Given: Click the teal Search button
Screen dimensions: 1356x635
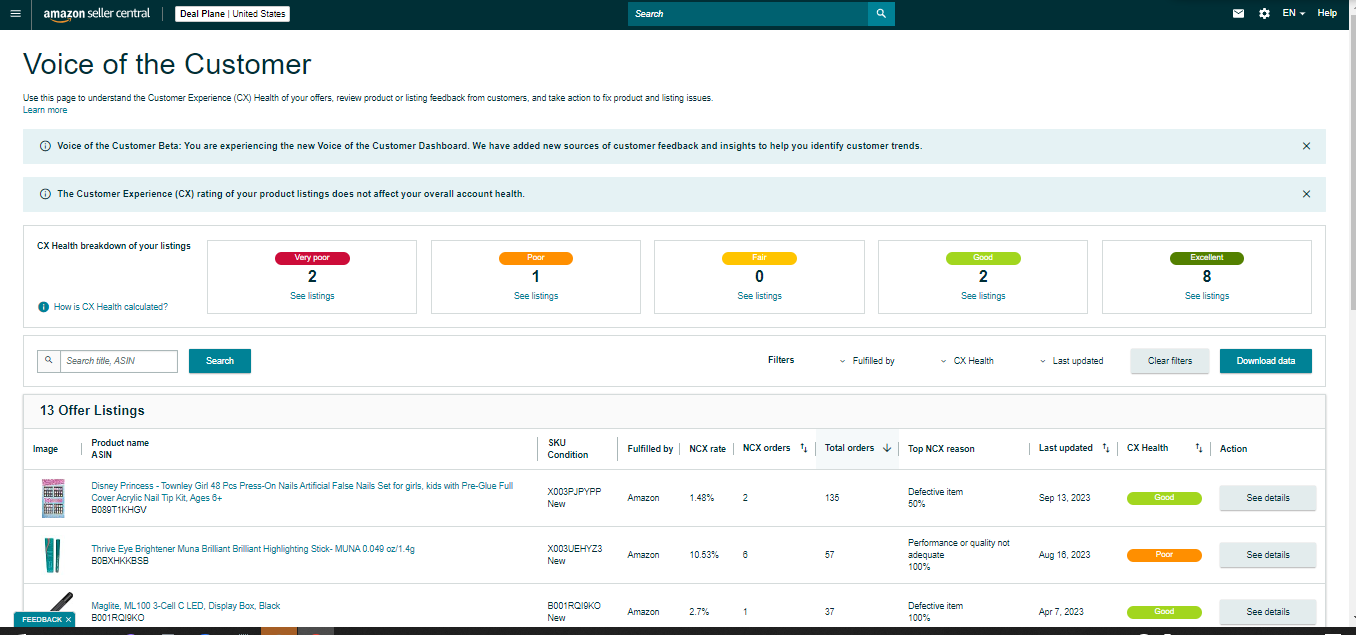Looking at the screenshot, I should [220, 361].
